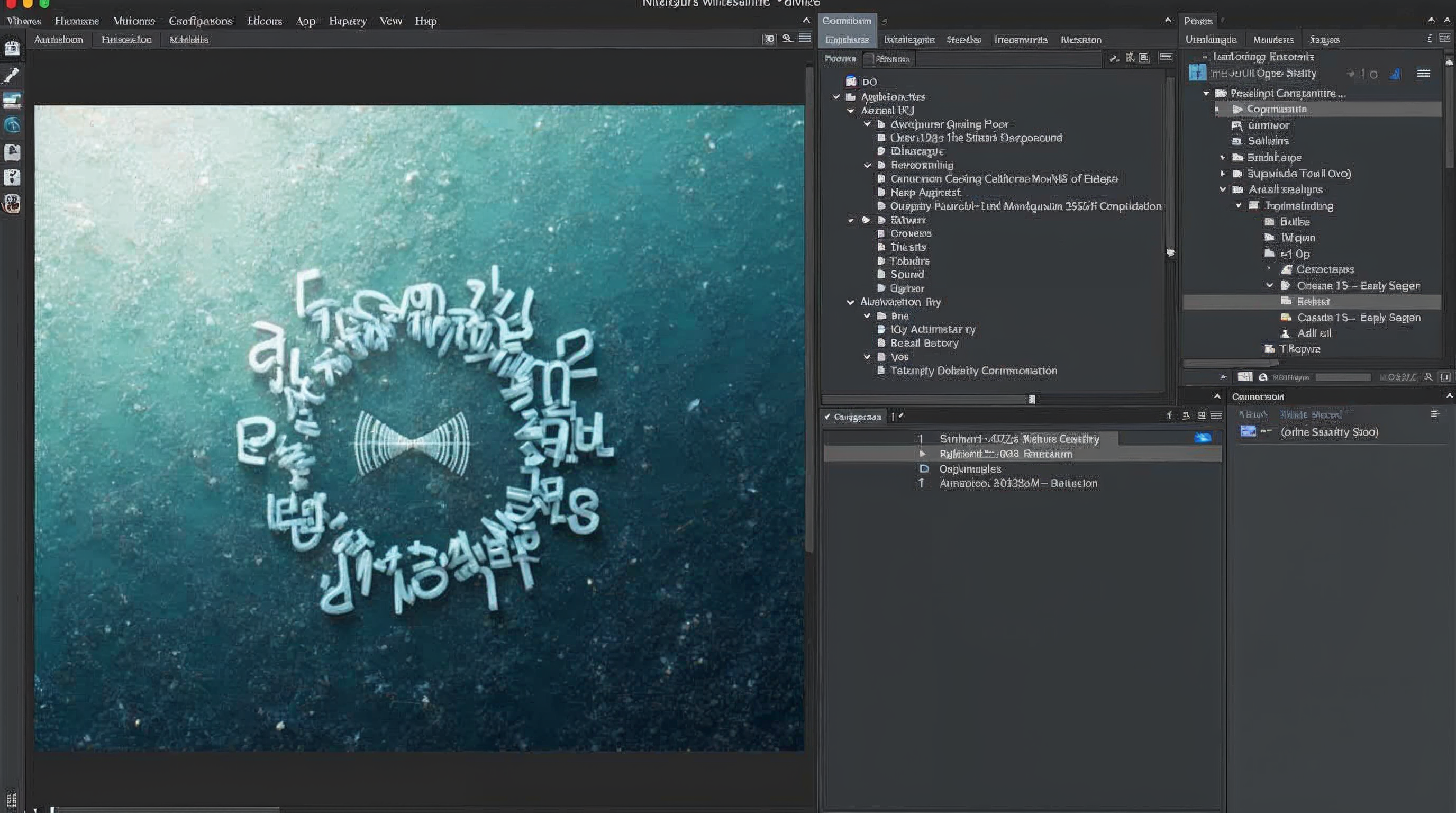Toggle the checkmark on the Configuraen tab
Screen dimensions: 1456x813
coord(827,417)
